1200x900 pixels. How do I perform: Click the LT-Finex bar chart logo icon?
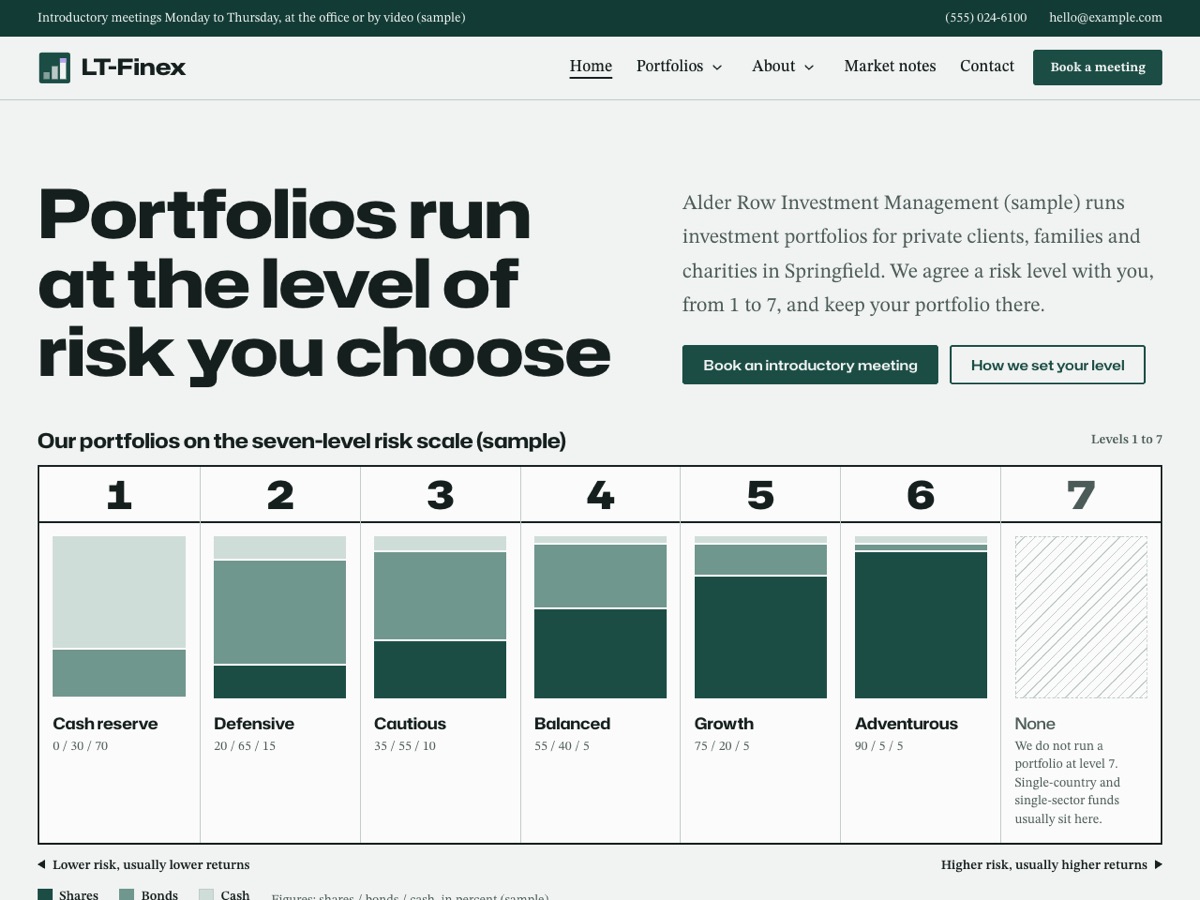pos(54,68)
